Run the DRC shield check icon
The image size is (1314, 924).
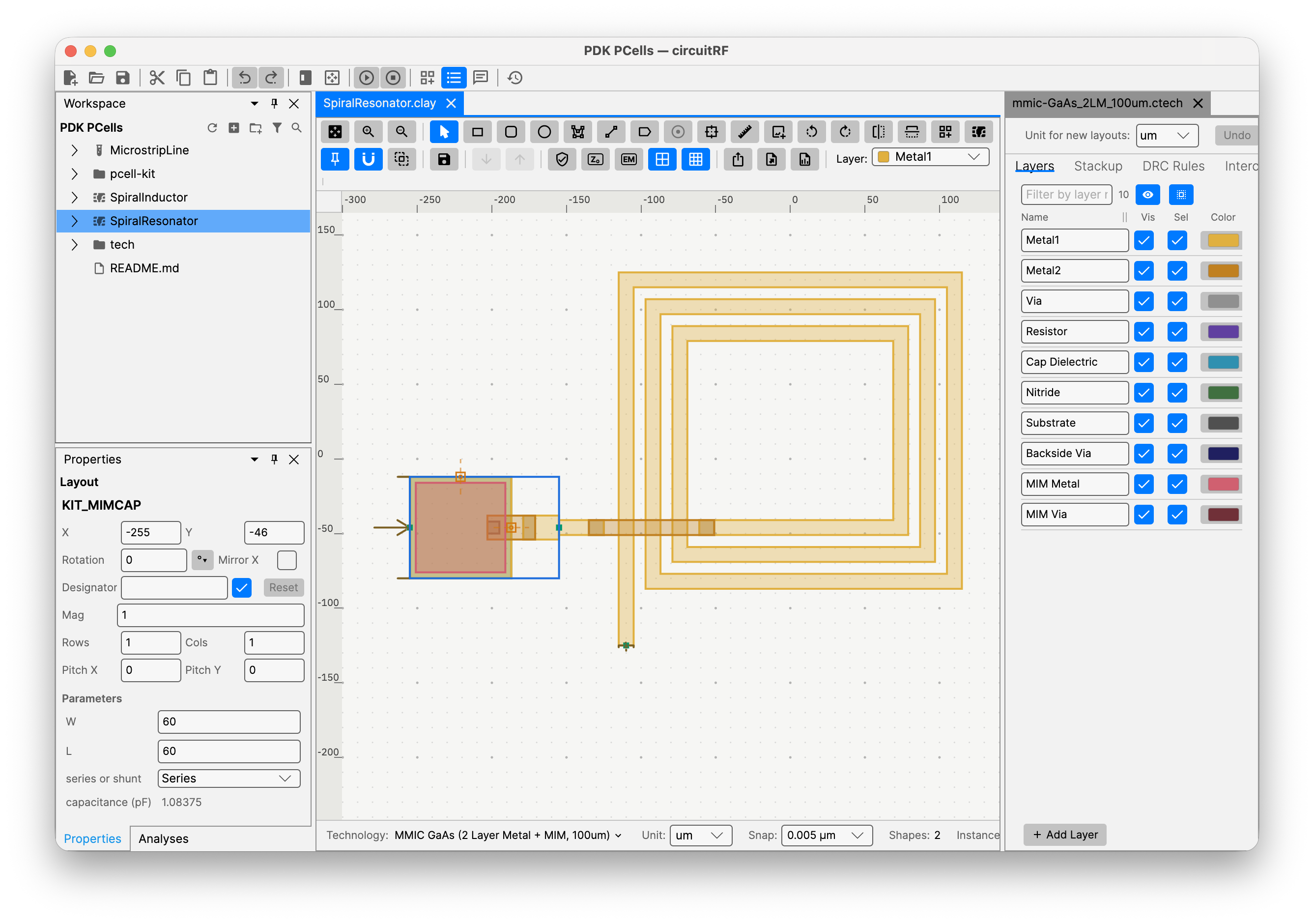point(562,160)
